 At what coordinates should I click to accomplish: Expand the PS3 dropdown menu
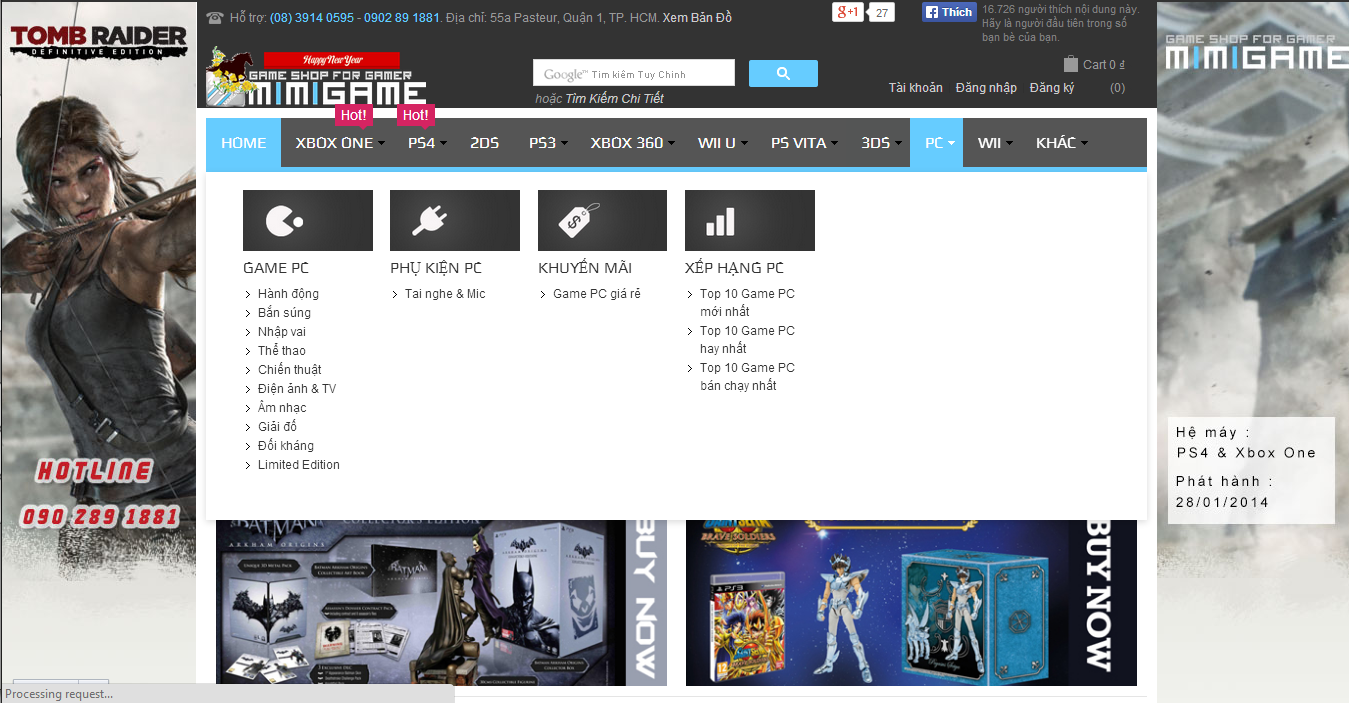tap(548, 143)
